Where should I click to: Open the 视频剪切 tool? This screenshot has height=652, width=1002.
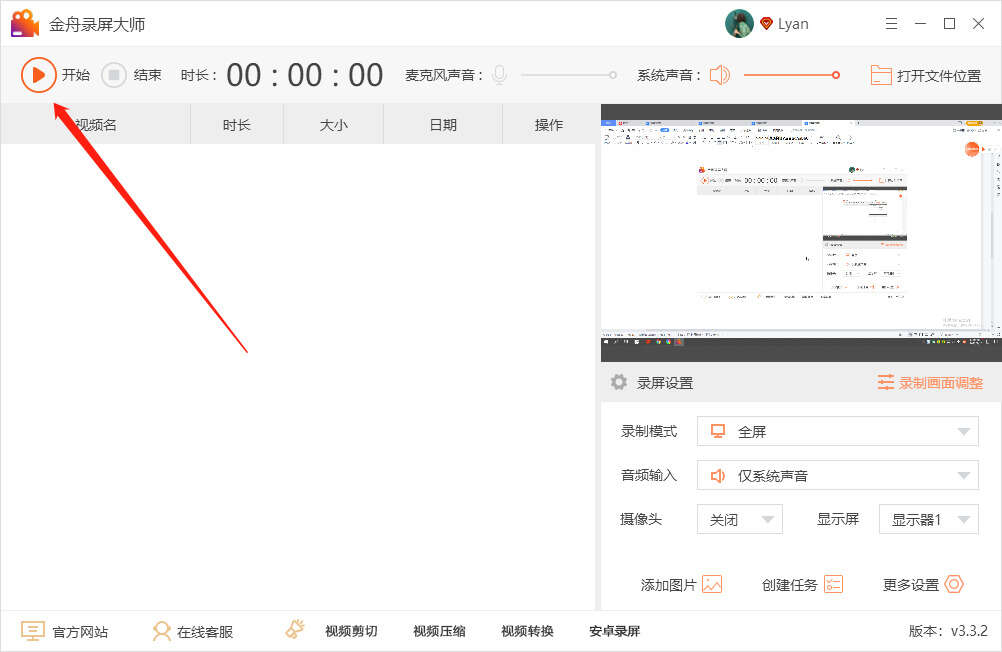(351, 632)
